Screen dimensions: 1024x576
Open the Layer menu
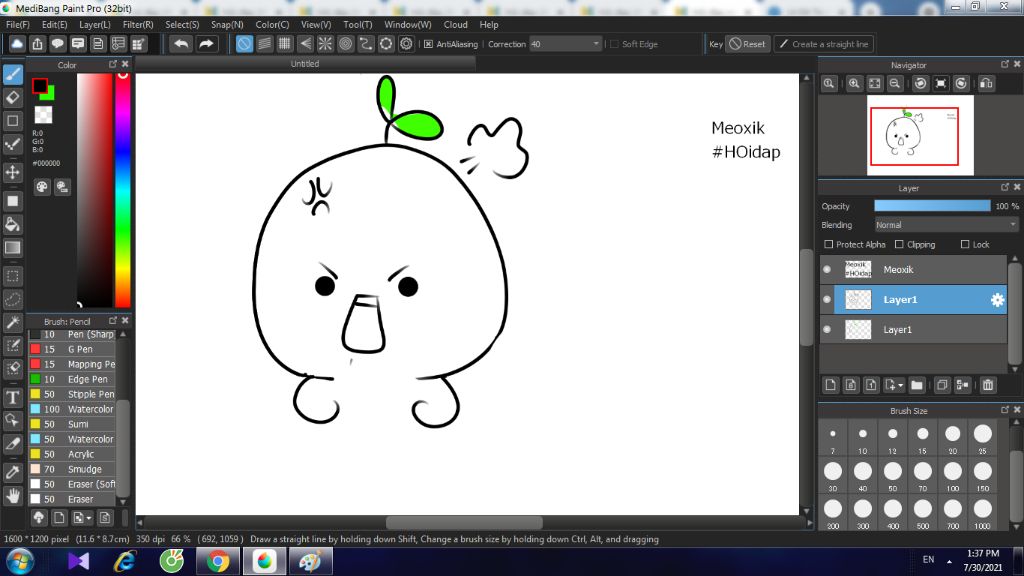tap(95, 25)
